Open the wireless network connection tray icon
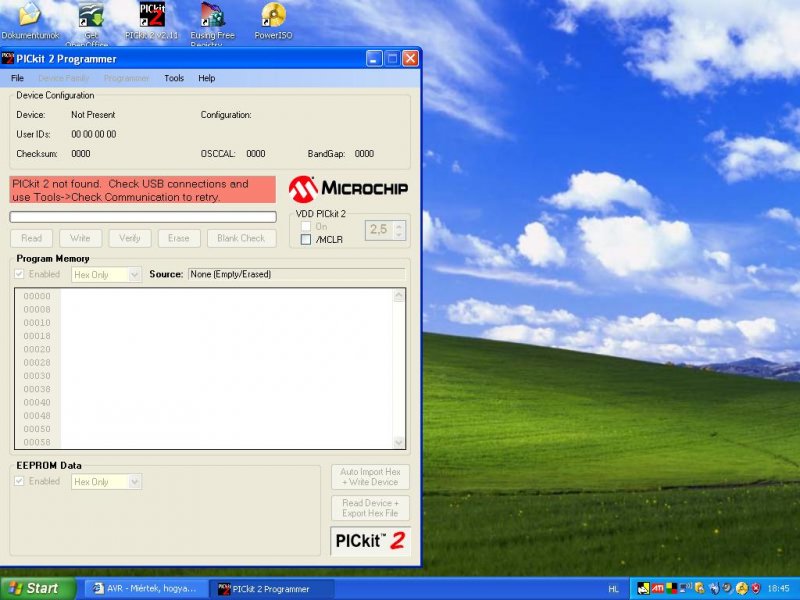Screen dimensions: 800x600 click(686, 588)
